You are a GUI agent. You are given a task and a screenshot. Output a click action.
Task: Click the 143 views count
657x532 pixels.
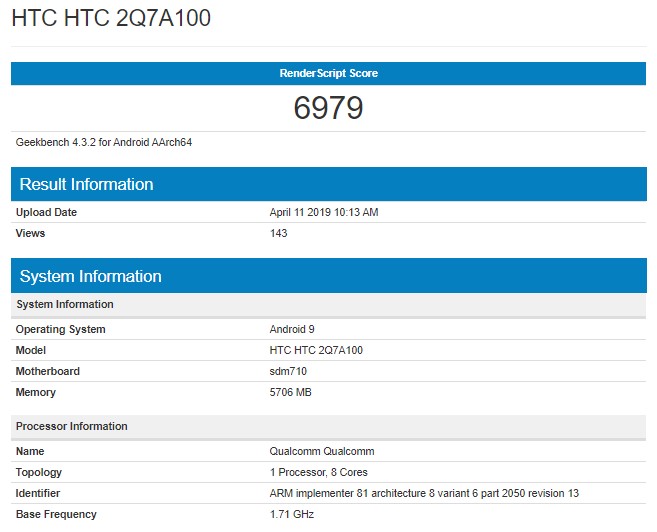click(278, 233)
